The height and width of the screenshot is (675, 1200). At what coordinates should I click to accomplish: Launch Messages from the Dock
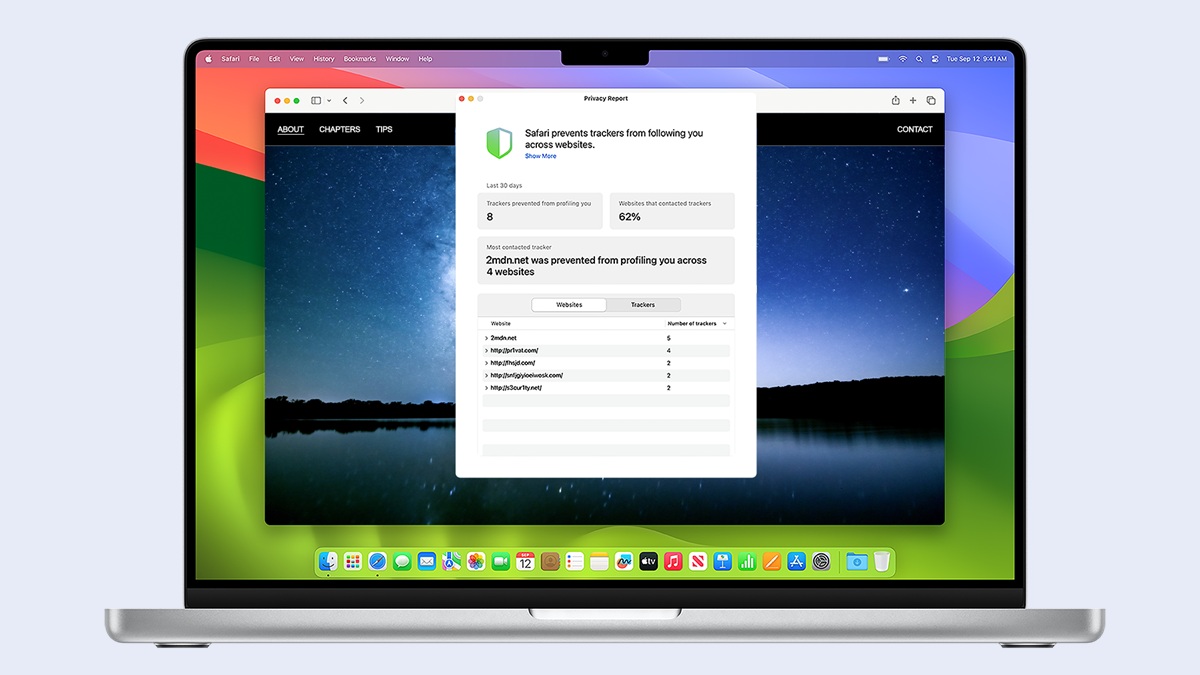[x=402, y=561]
